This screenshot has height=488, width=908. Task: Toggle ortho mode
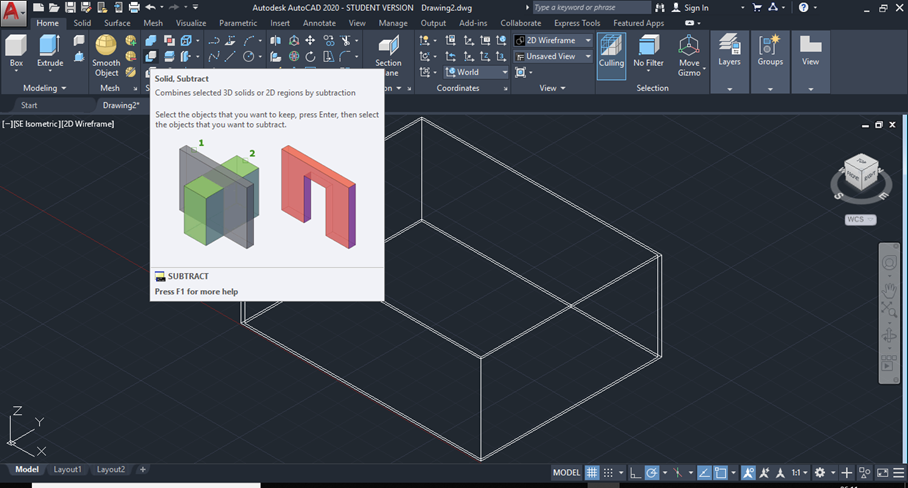pyautogui.click(x=635, y=473)
